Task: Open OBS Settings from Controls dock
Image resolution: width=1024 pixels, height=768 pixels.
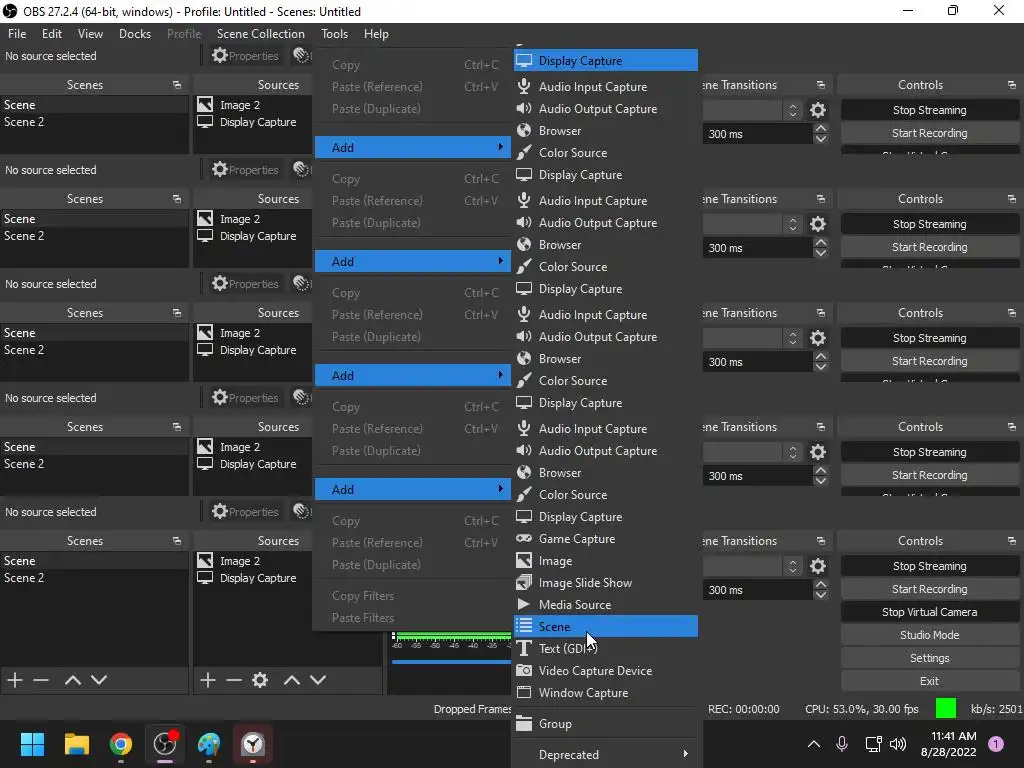Action: point(929,658)
